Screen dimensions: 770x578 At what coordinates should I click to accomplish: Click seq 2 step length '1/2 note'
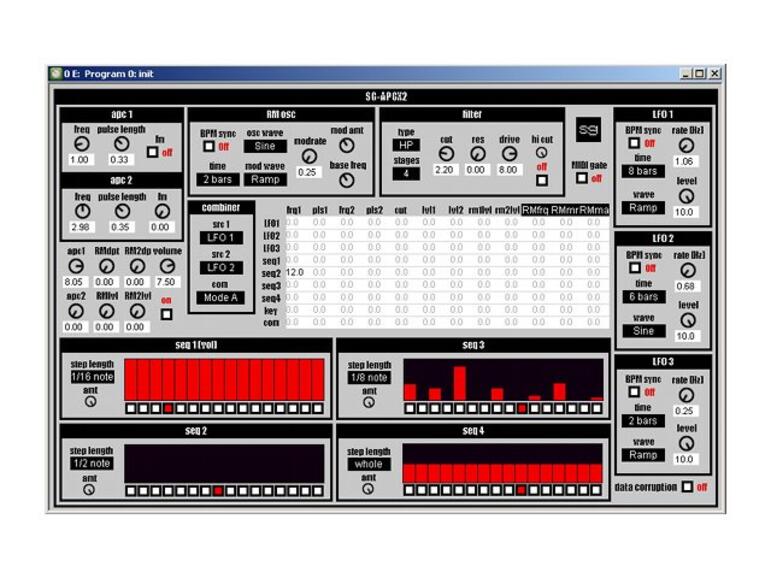coord(92,464)
